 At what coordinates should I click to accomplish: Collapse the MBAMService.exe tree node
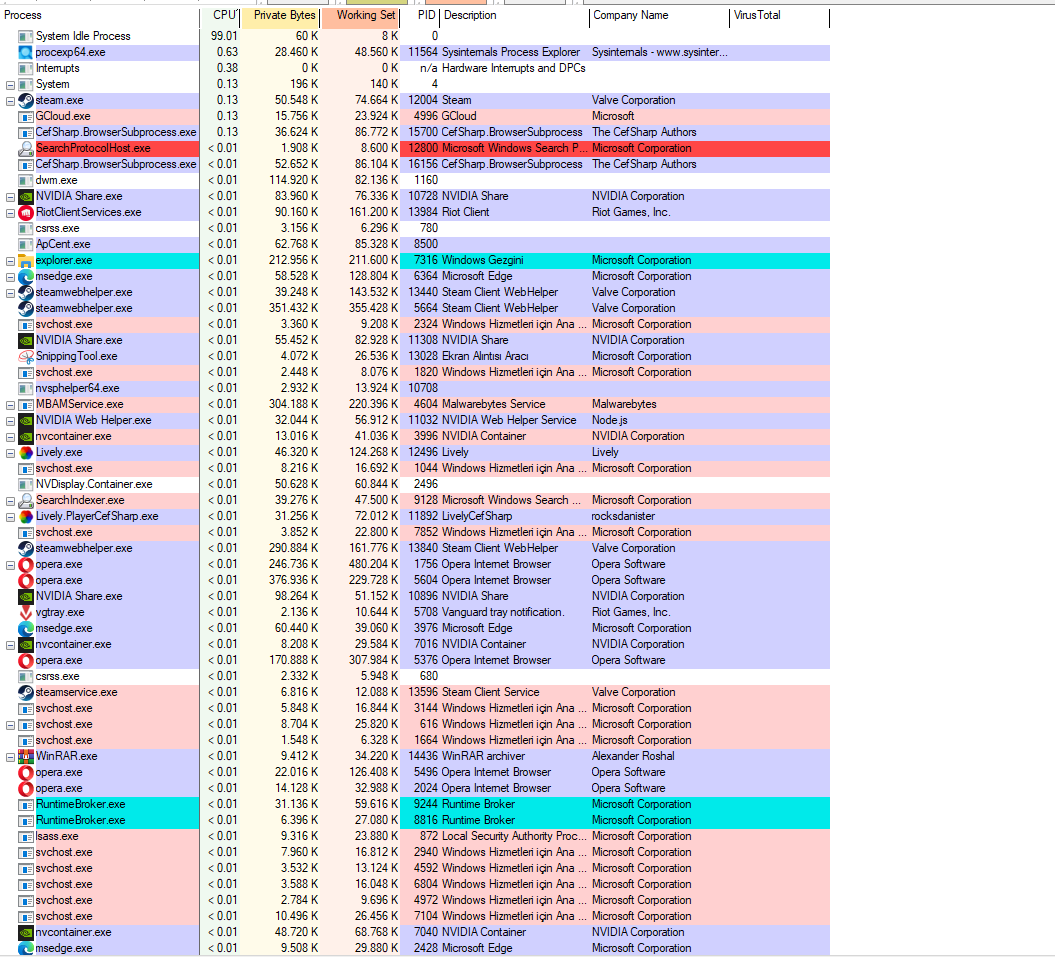10,405
